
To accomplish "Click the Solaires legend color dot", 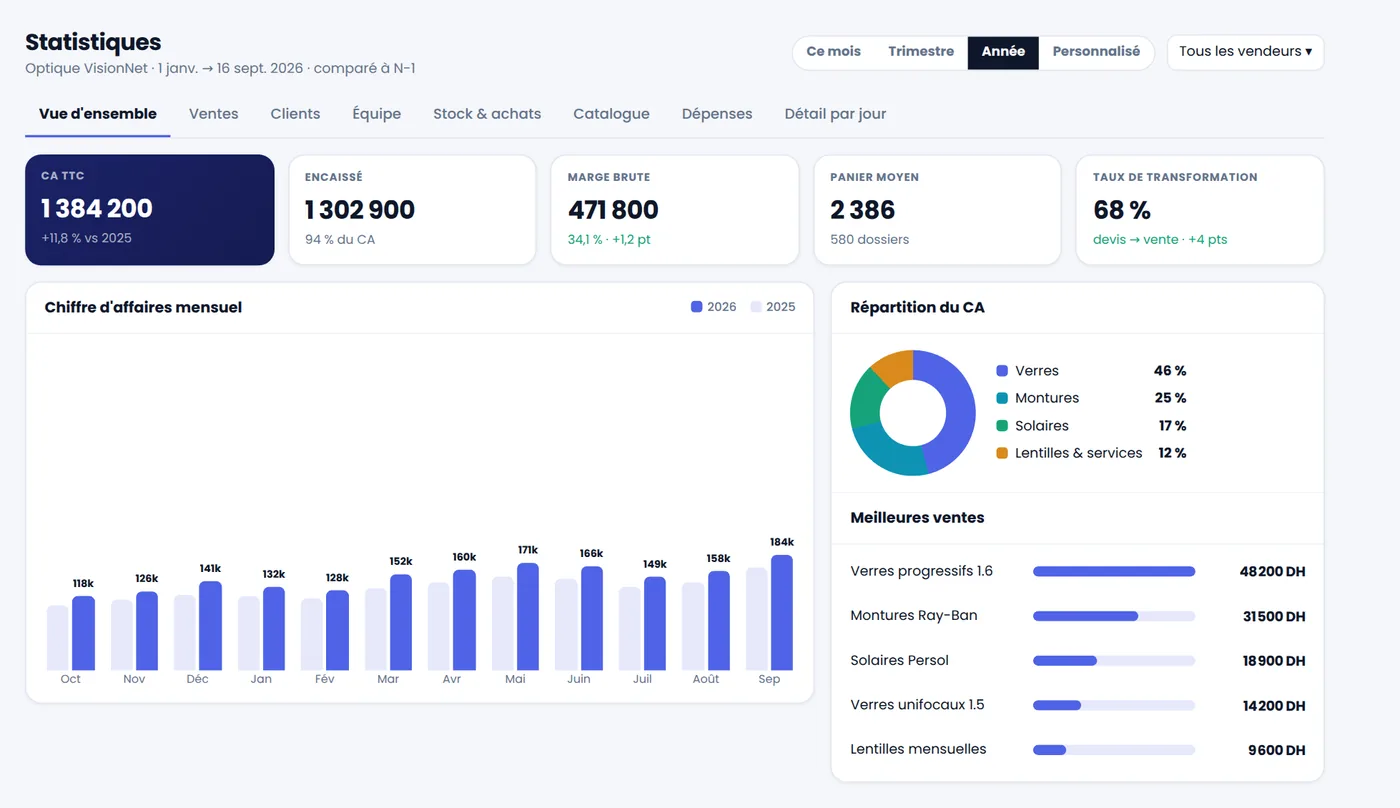I will click(1002, 426).
